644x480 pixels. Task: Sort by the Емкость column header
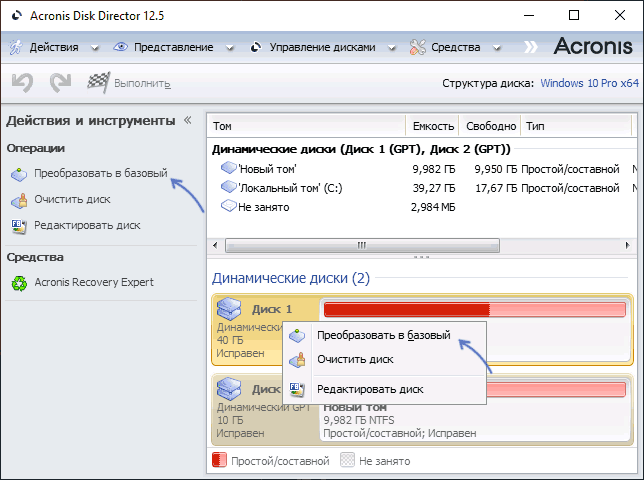pos(432,126)
